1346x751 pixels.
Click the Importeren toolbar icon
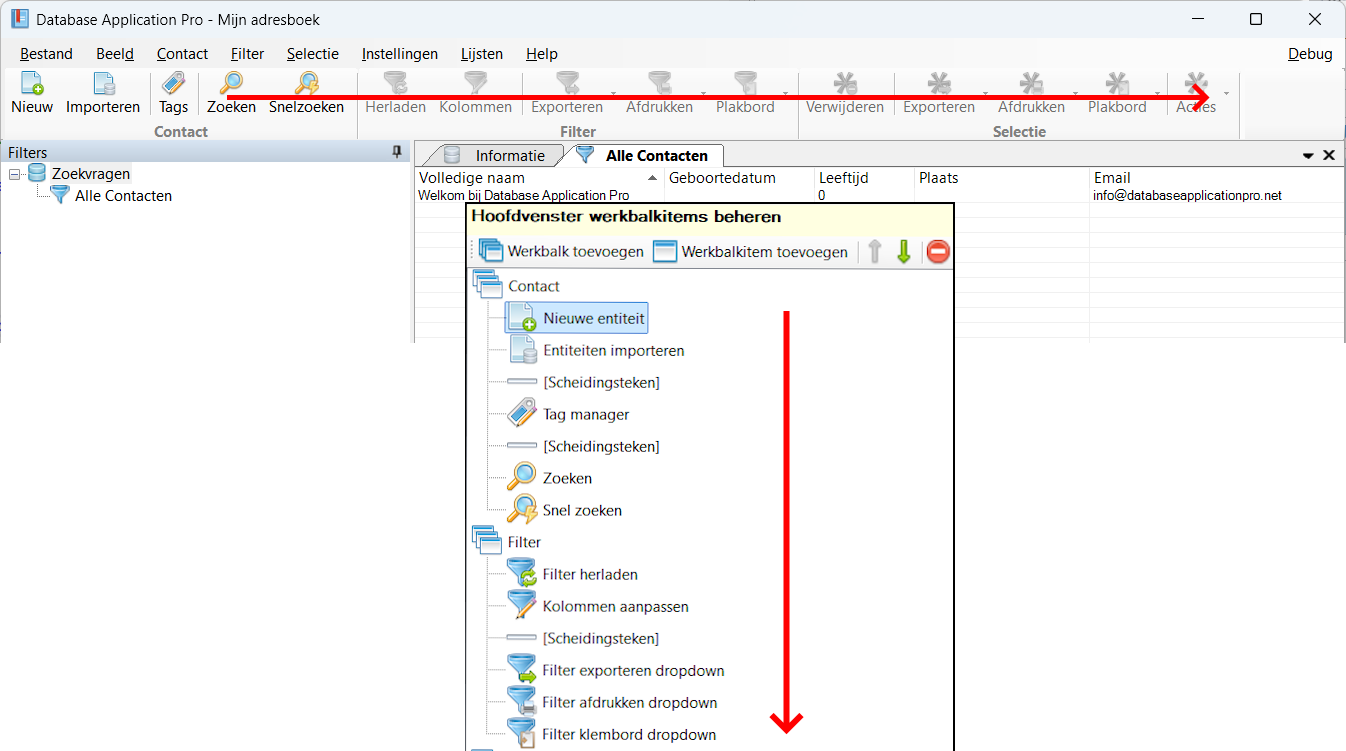pyautogui.click(x=103, y=85)
